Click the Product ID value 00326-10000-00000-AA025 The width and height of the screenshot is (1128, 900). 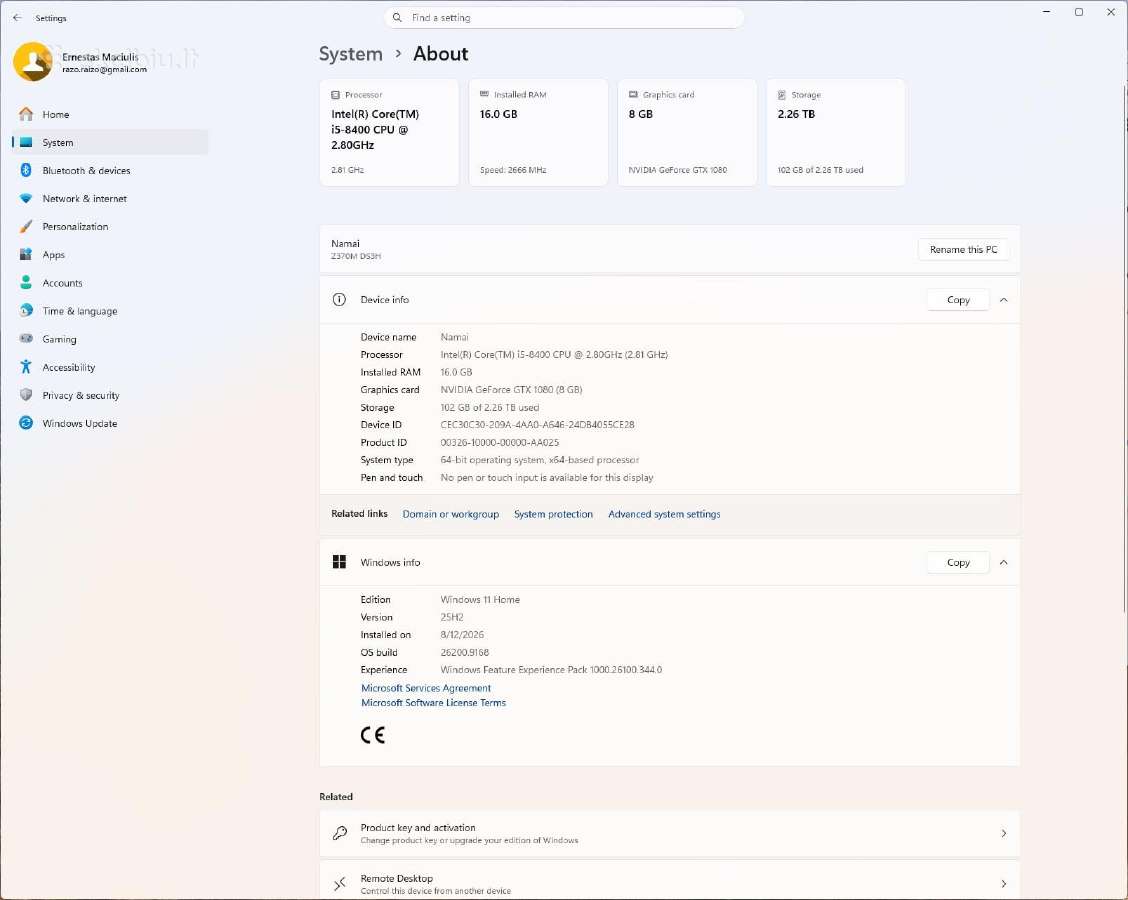click(x=499, y=442)
